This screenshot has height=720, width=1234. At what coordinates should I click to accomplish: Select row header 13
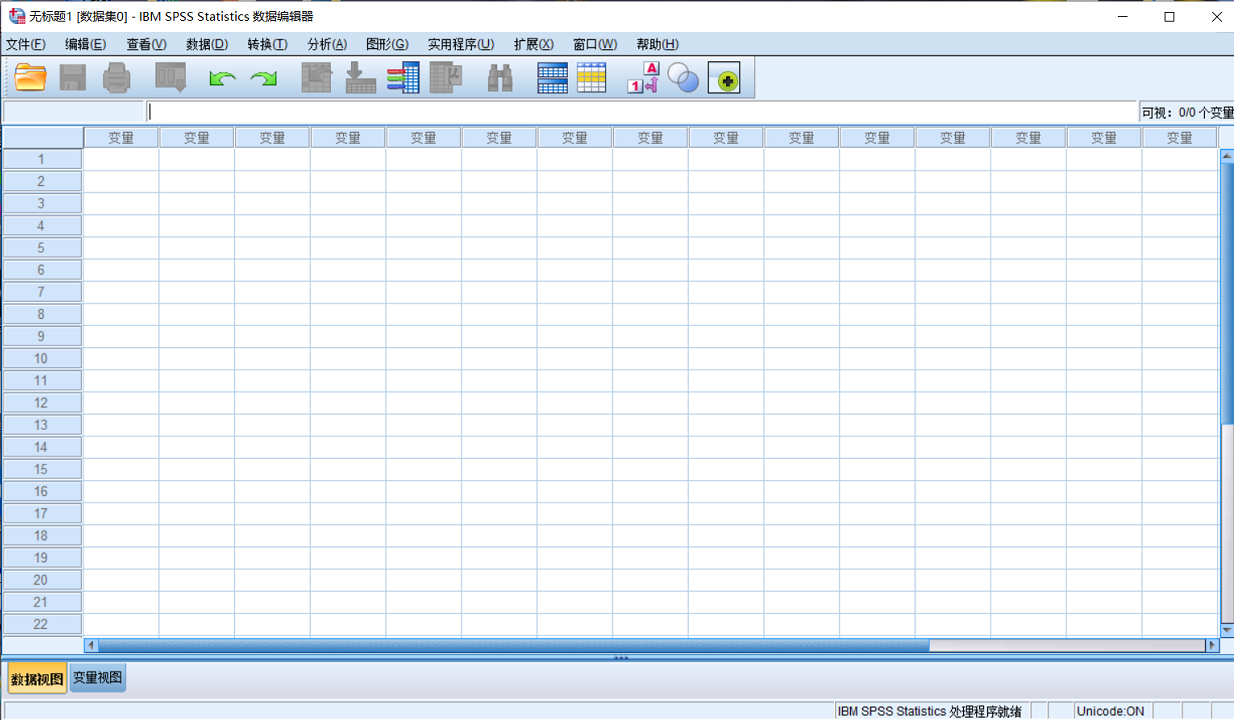pos(42,425)
